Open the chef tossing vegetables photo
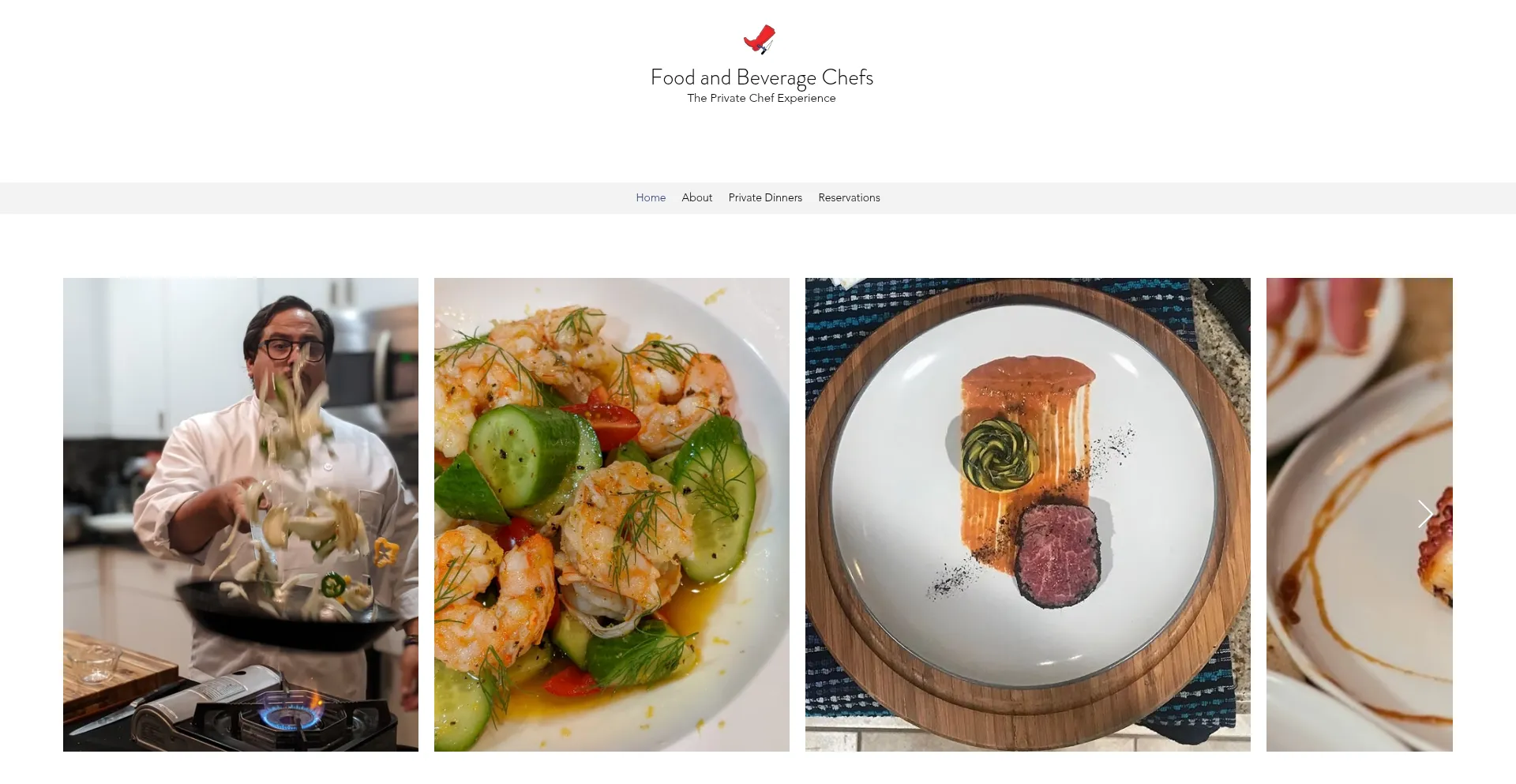This screenshot has height=784, width=1516. click(x=241, y=514)
